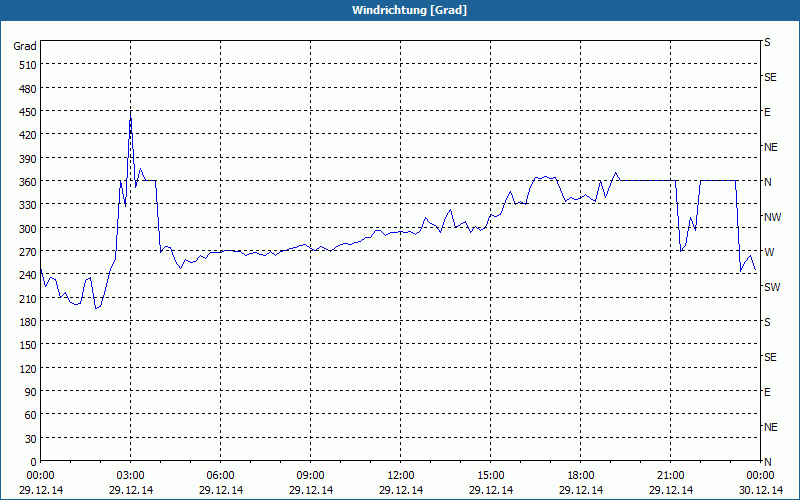Click the 29.12.14 date under 12:00
The image size is (800, 500).
click(401, 490)
